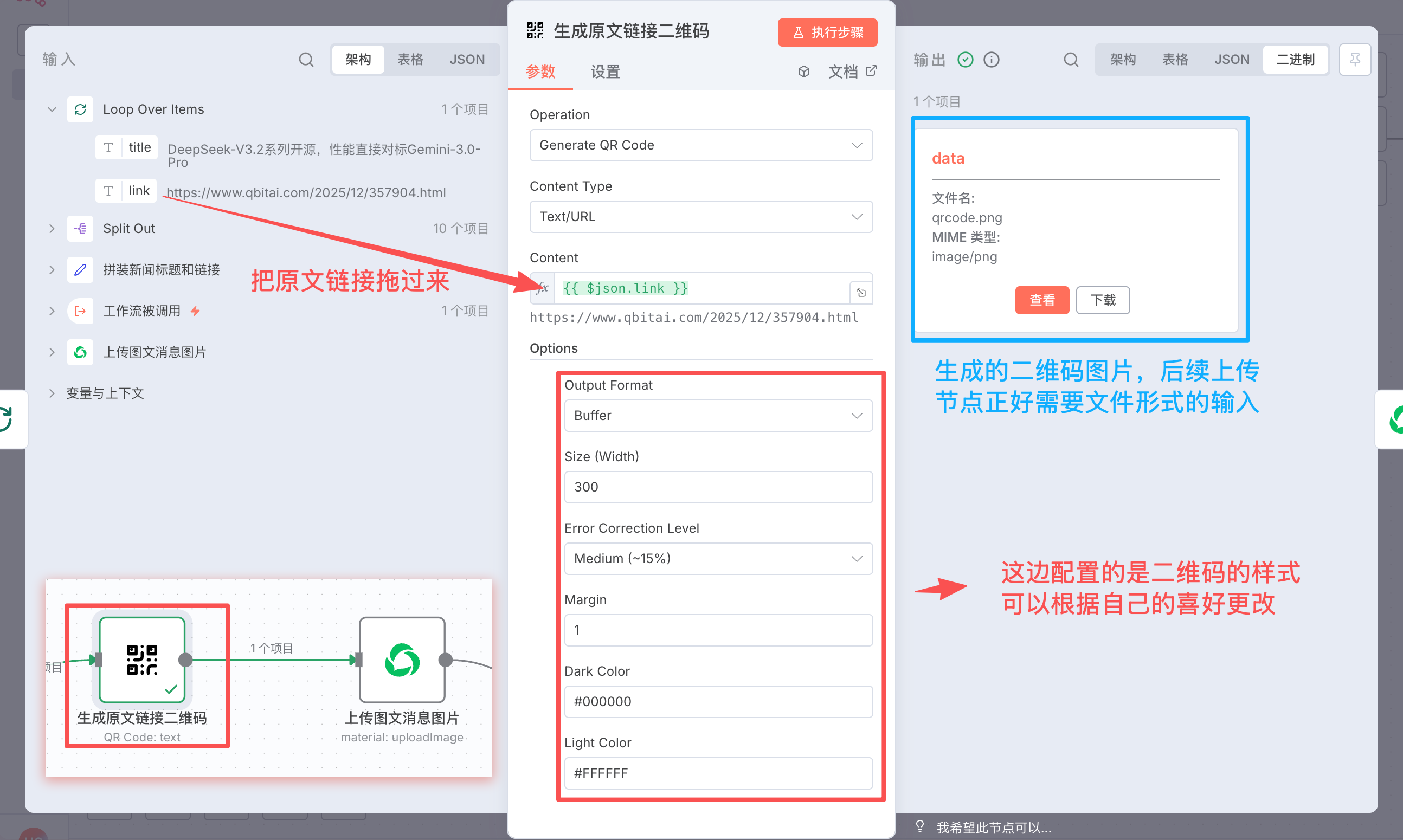The height and width of the screenshot is (840, 1403).
Task: Click the Size (Width) input field
Action: pyautogui.click(x=718, y=487)
